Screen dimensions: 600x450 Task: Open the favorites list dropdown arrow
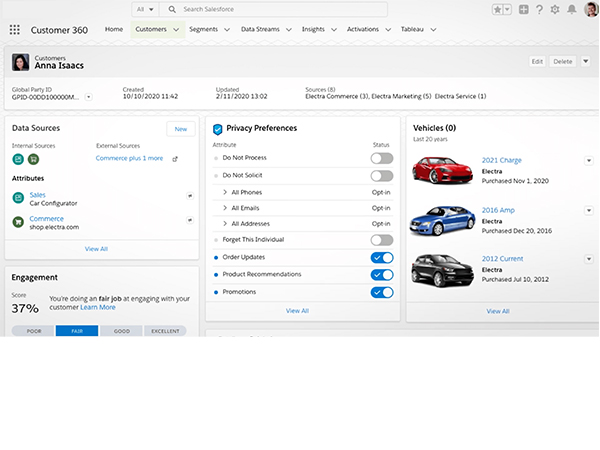[x=507, y=10]
